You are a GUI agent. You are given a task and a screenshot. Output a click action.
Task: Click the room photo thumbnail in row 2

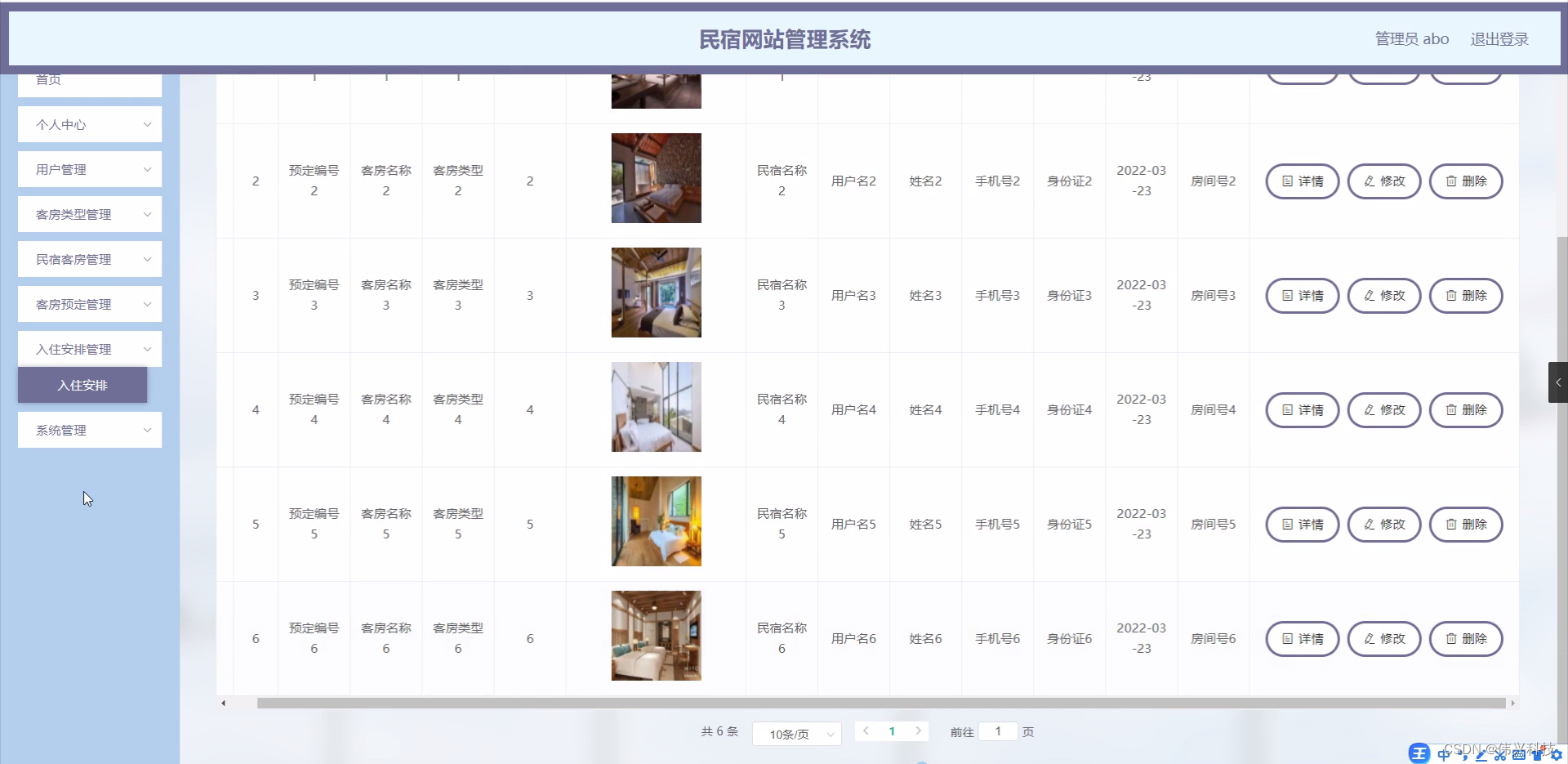[656, 177]
